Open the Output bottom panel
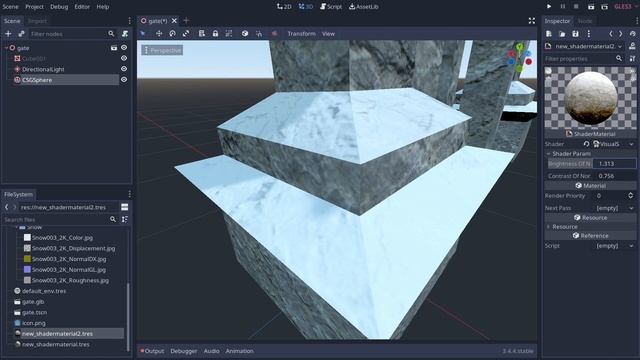 [152, 351]
